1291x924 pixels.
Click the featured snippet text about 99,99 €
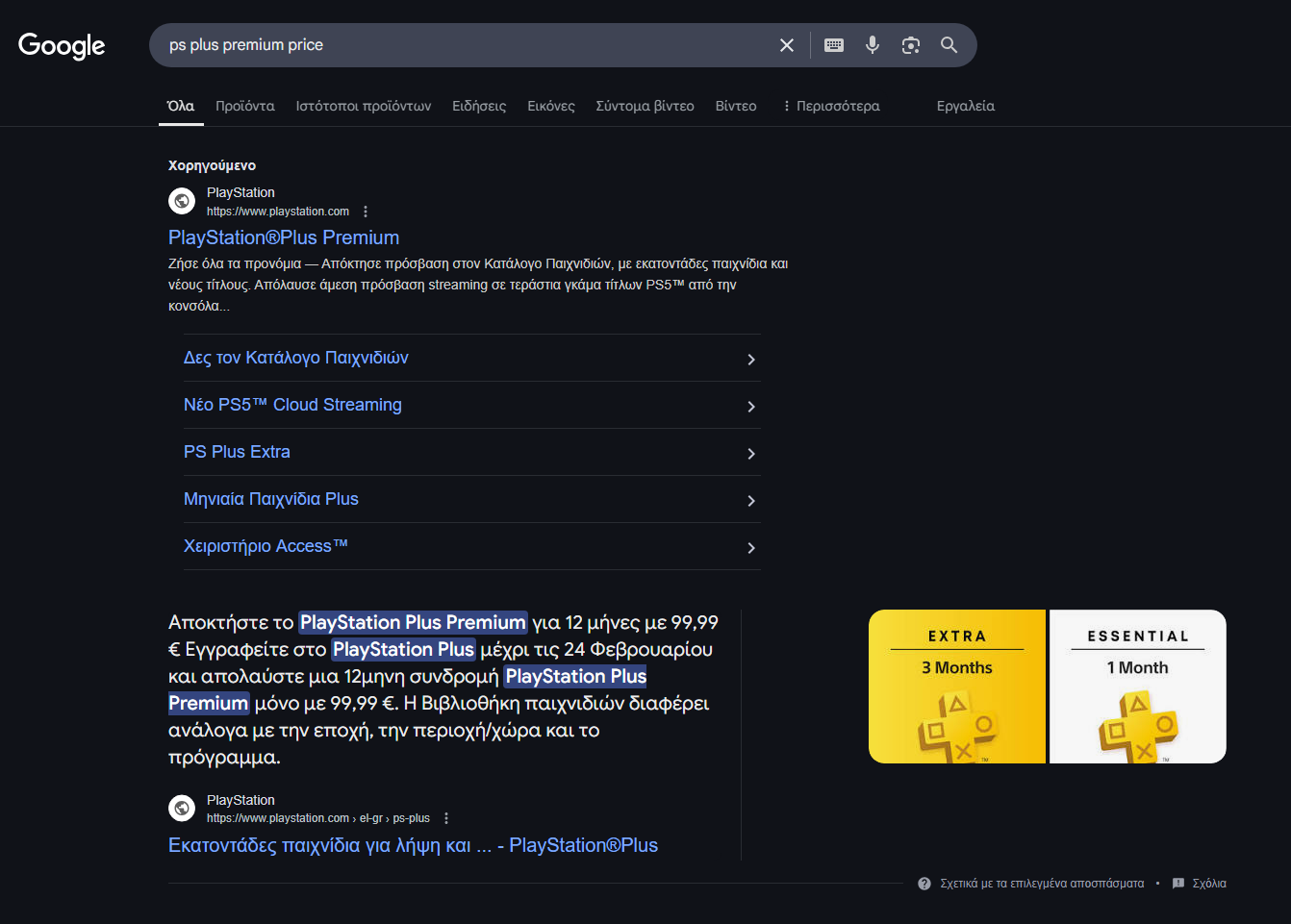click(x=443, y=689)
